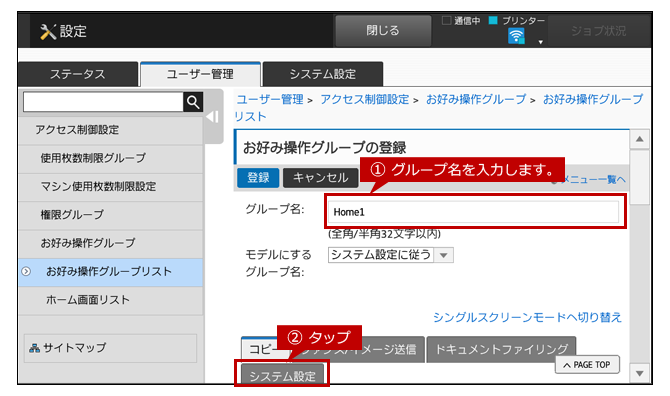This screenshot has width=670, height=396.
Task: Click the circled arrow beside お好み操作グループリスト
Action: (x=26, y=272)
